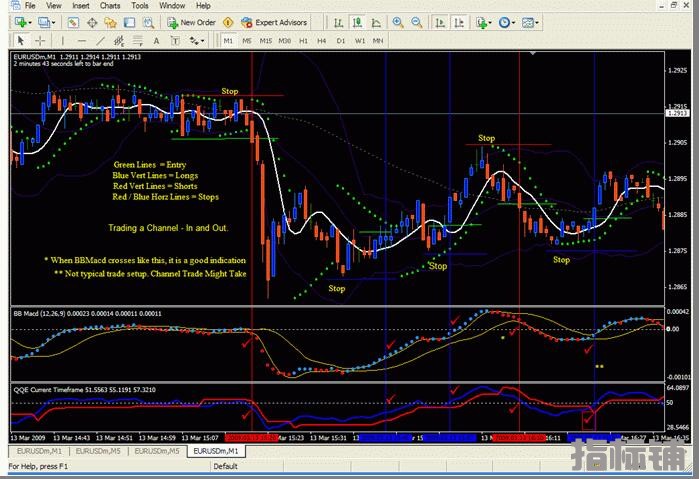This screenshot has width=699, height=479.
Task: Click the zoom out magnifier icon
Action: (x=416, y=22)
